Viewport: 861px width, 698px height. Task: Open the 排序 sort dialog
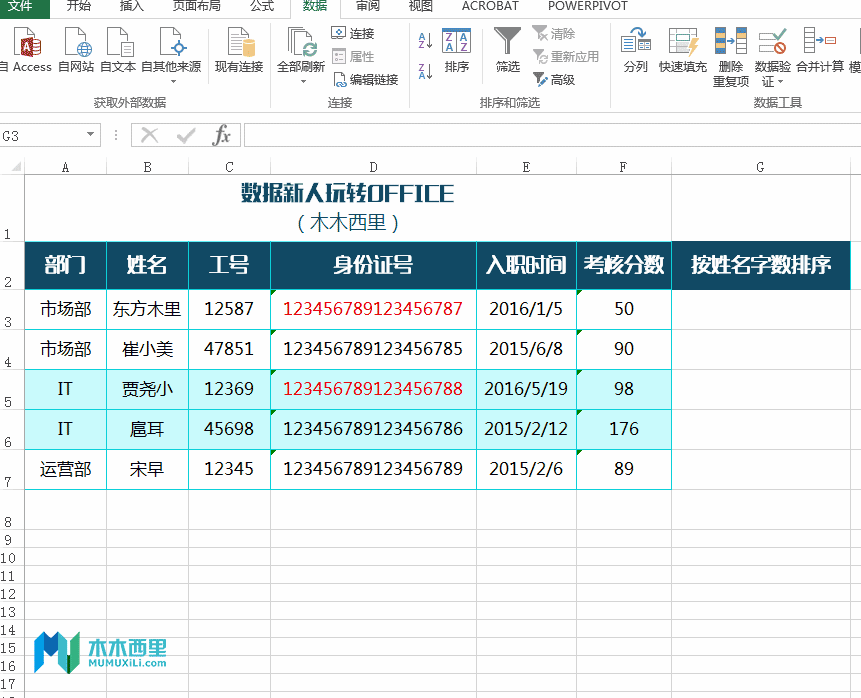point(457,51)
